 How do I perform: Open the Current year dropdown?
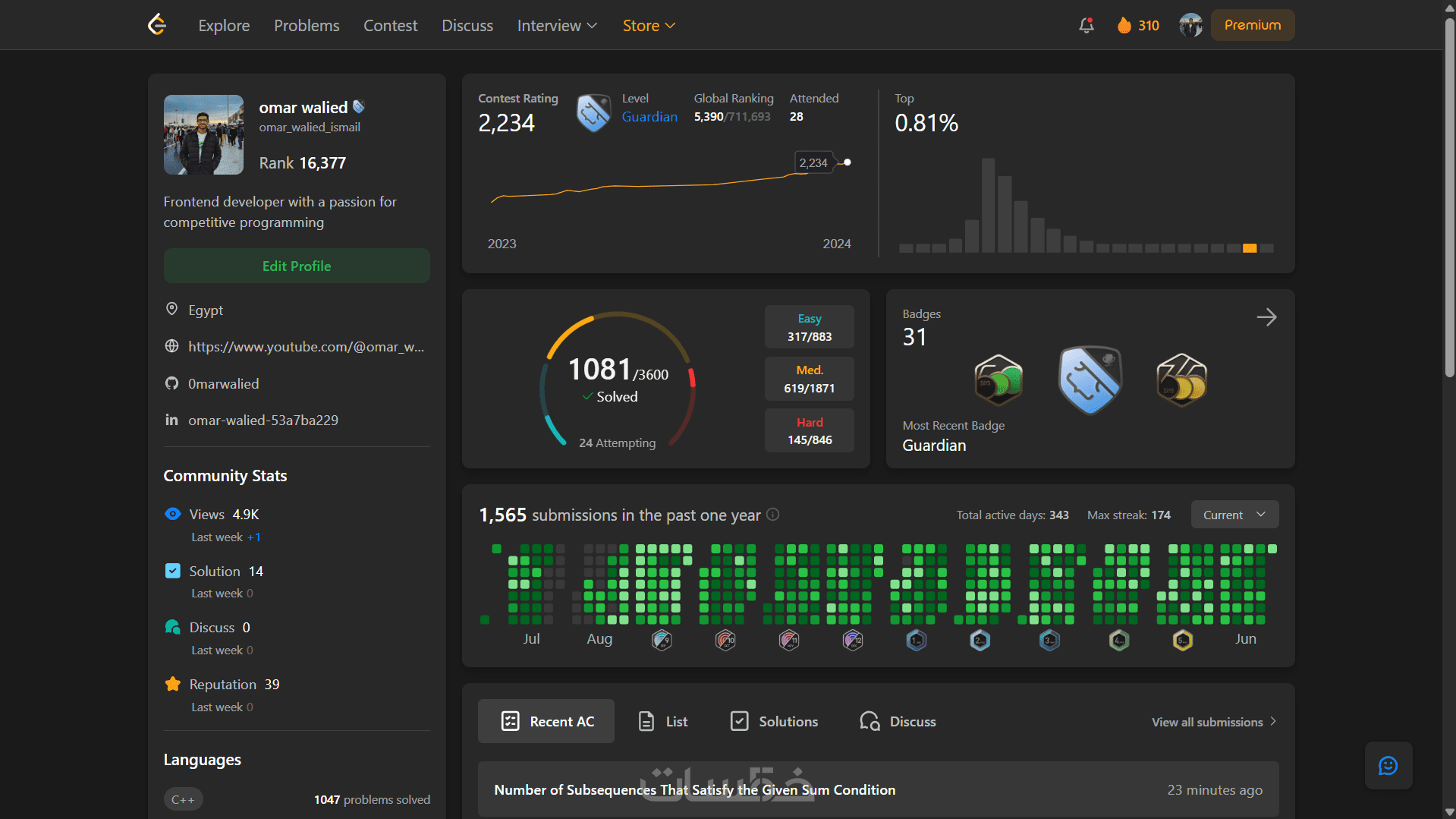pyautogui.click(x=1234, y=515)
